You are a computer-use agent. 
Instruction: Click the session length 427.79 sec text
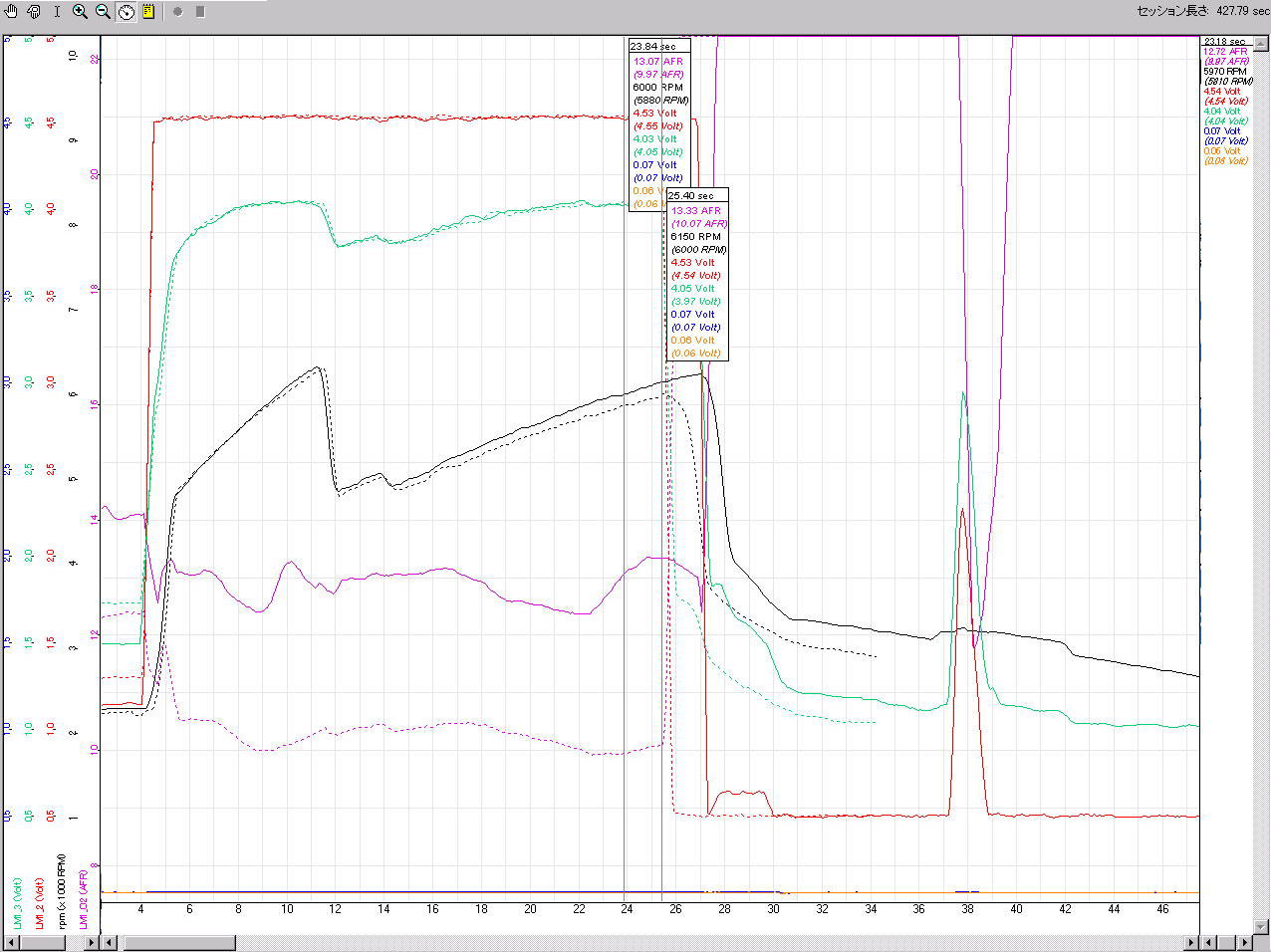click(x=1203, y=12)
